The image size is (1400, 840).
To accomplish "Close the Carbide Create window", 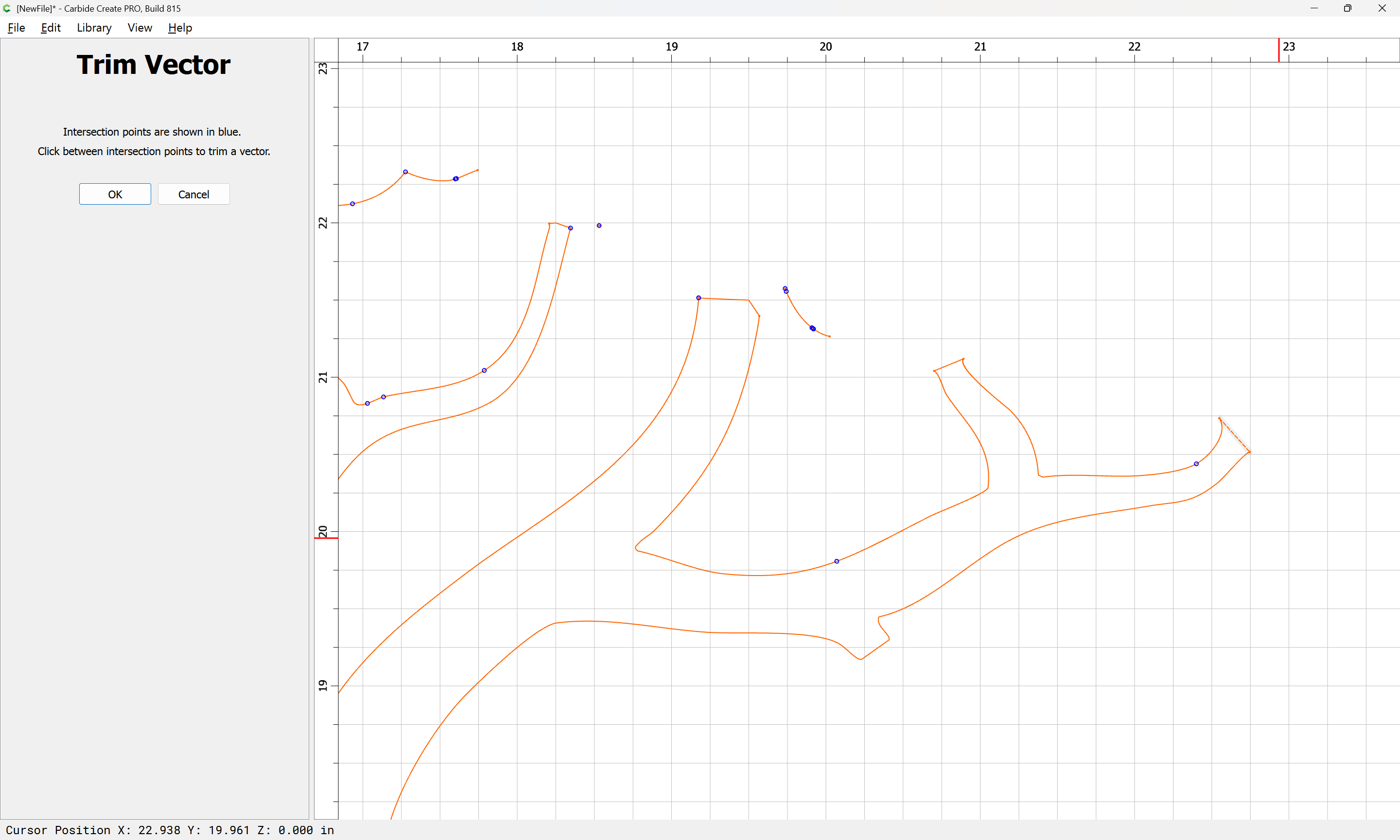I will [1382, 8].
